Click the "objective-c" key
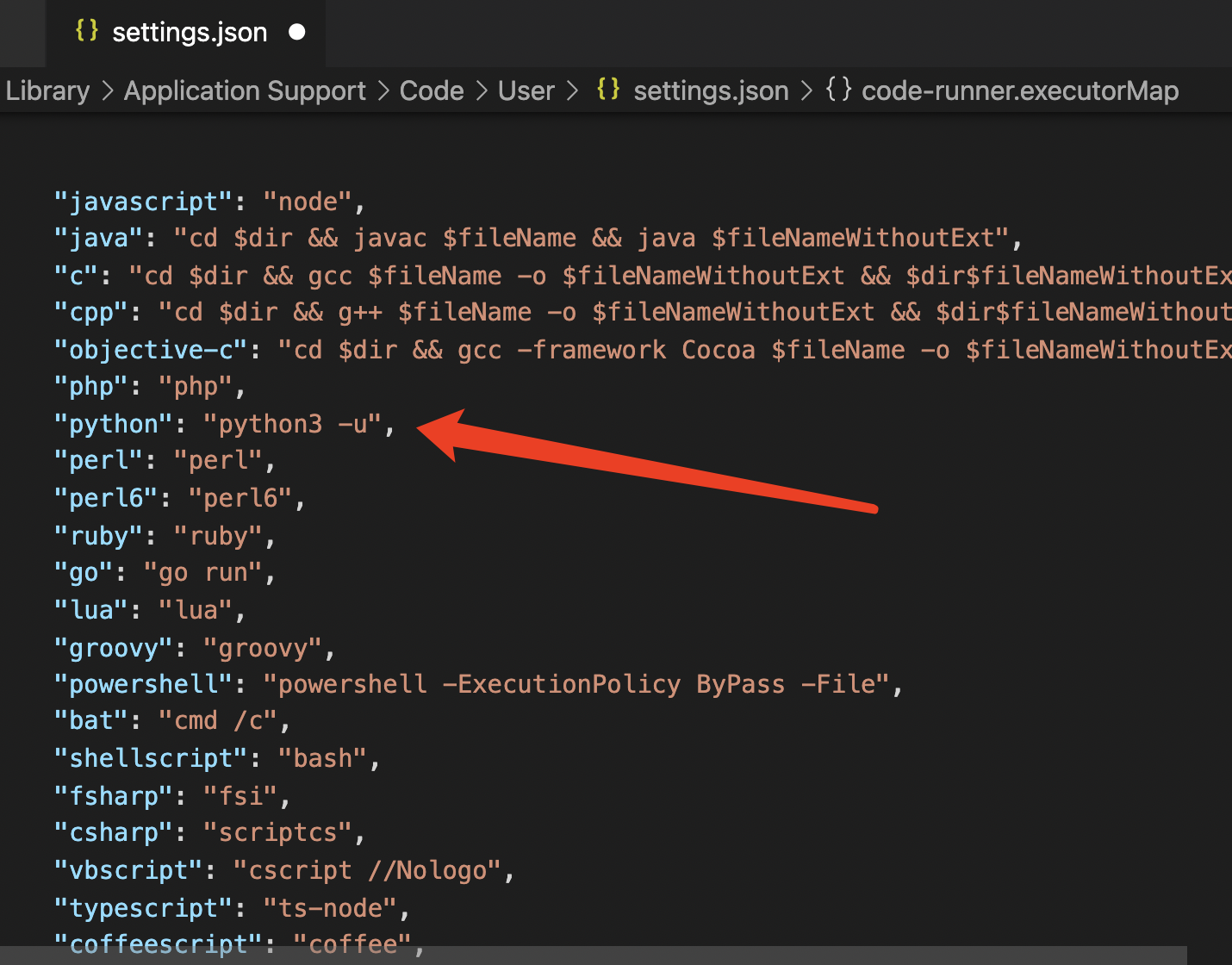This screenshot has width=1232, height=965. click(151, 350)
